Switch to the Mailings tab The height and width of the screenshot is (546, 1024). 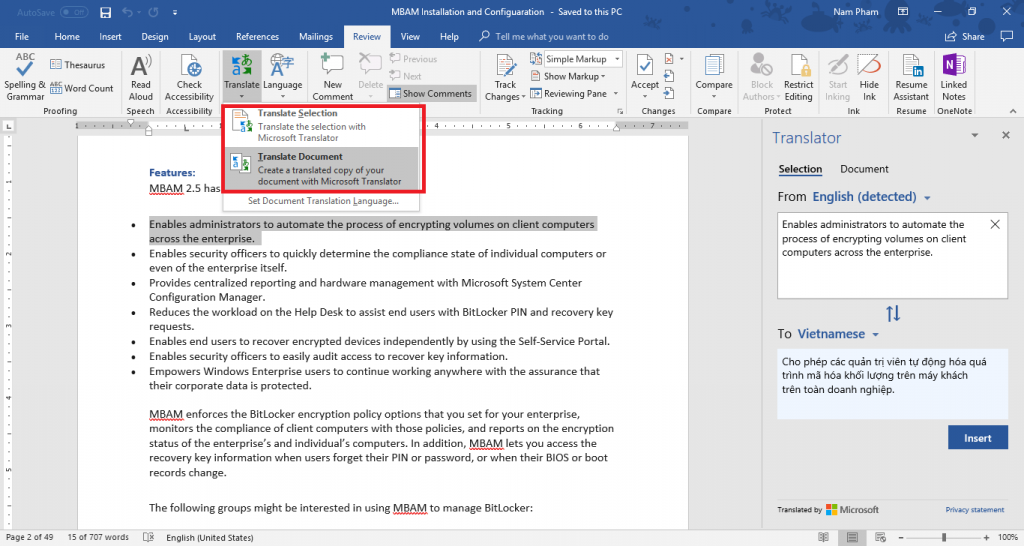[316, 37]
